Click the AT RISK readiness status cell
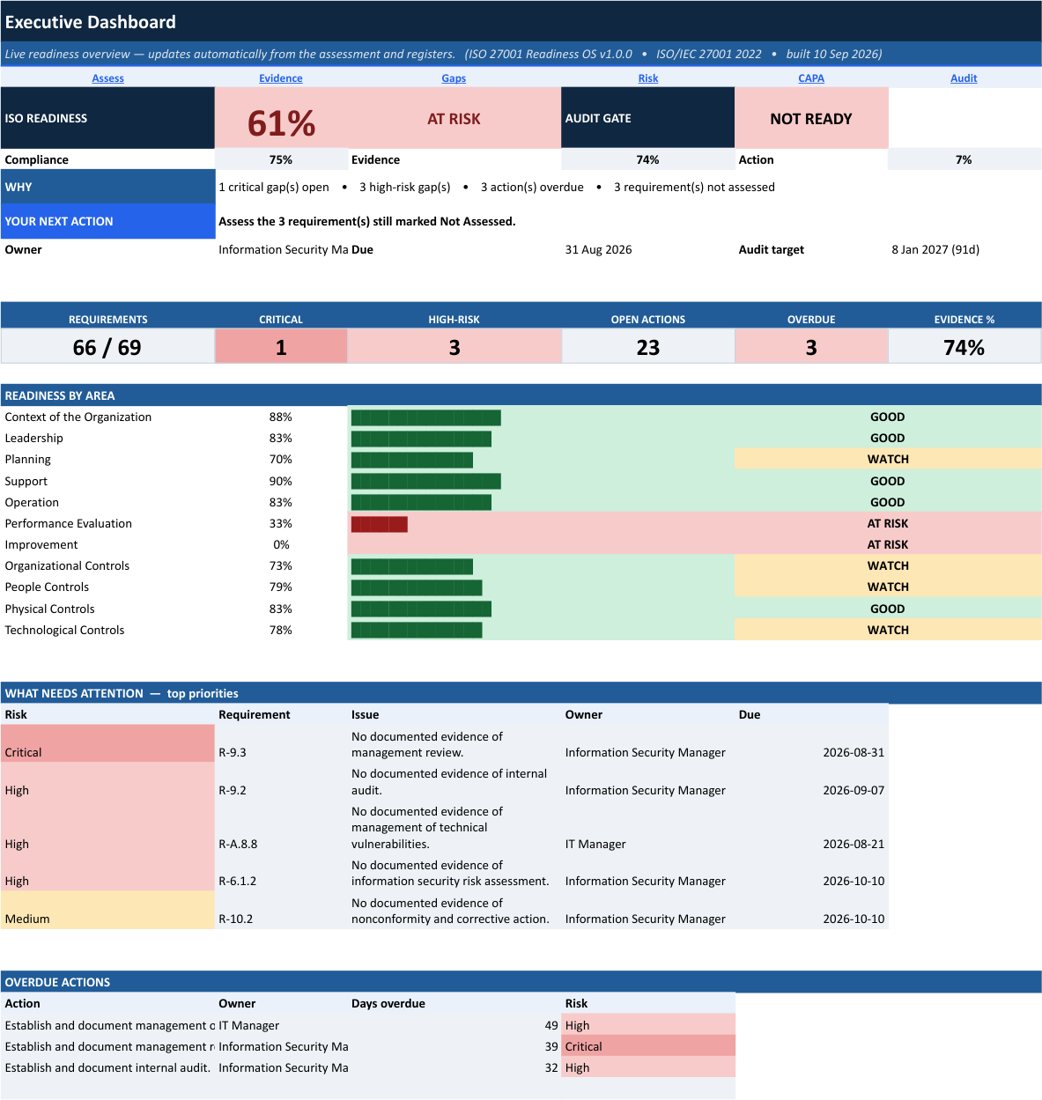 tap(454, 119)
